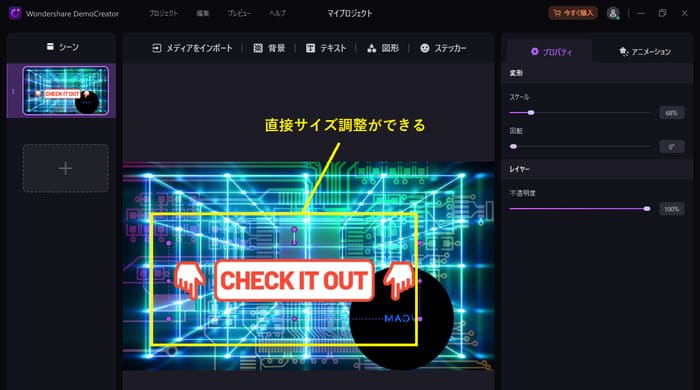Open the 図形 shapes tool
The image size is (700, 390).
click(x=383, y=48)
